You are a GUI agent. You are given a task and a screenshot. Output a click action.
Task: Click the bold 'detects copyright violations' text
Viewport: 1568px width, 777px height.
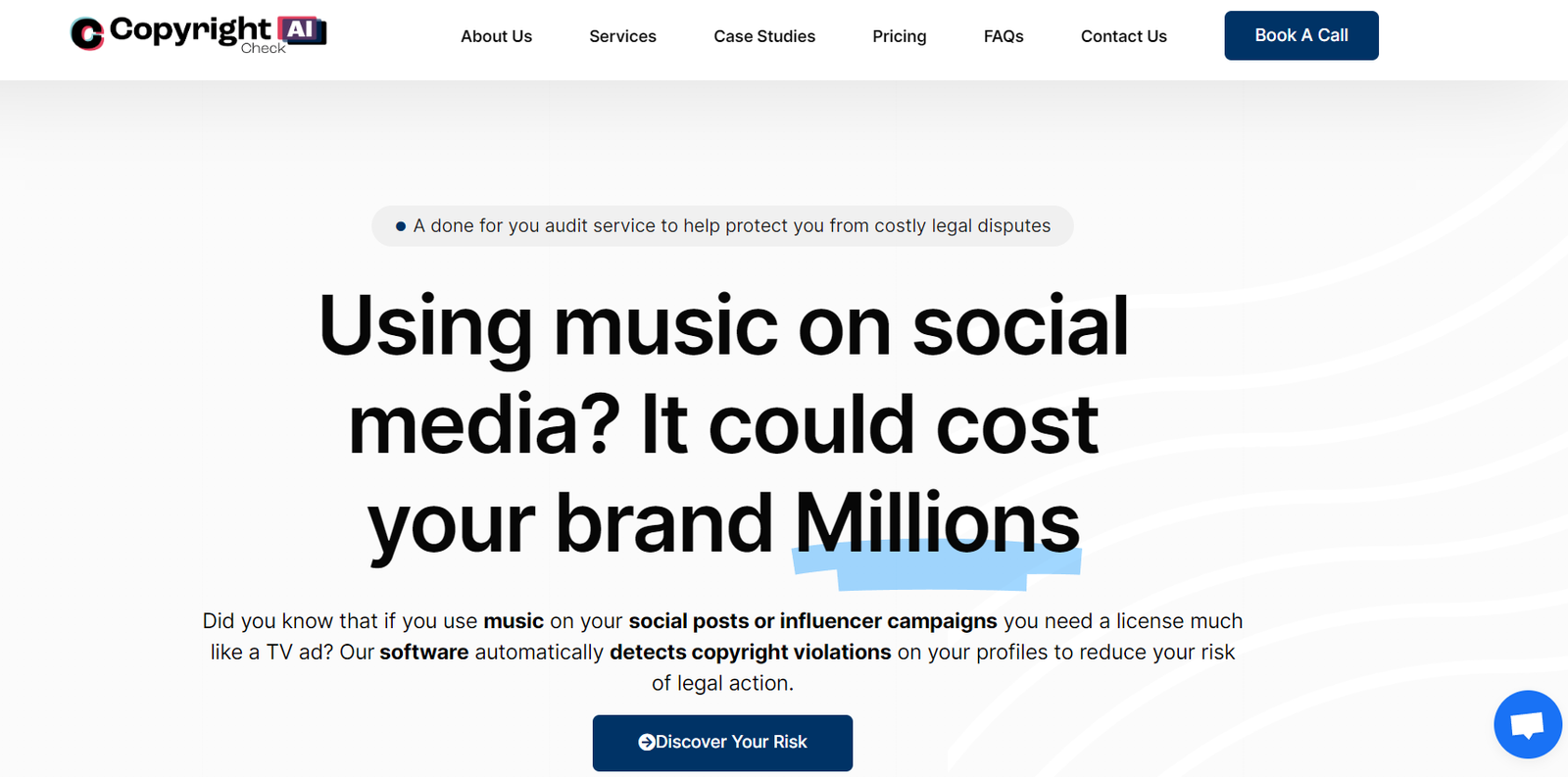click(750, 652)
